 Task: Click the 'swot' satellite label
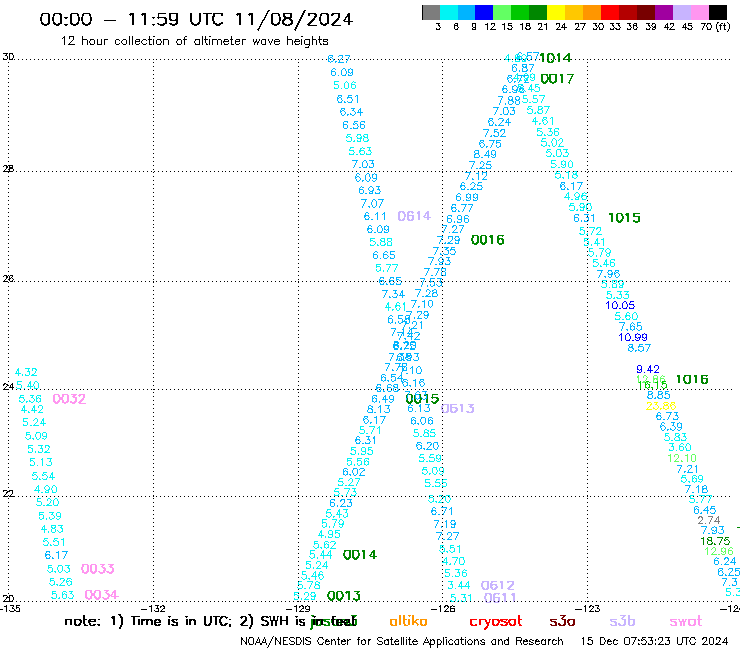[x=686, y=622]
